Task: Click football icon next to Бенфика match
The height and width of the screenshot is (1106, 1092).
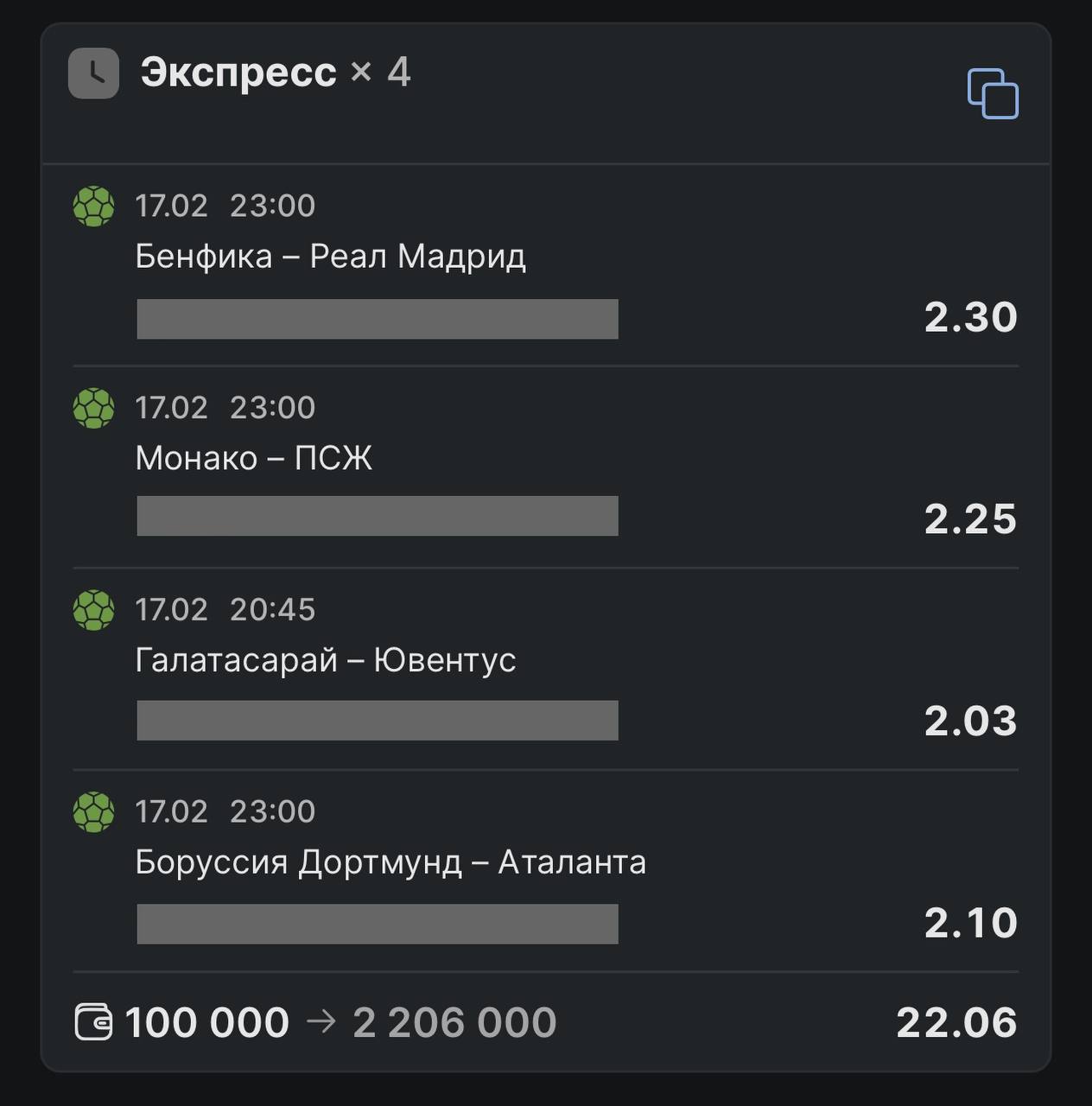Action: tap(93, 207)
